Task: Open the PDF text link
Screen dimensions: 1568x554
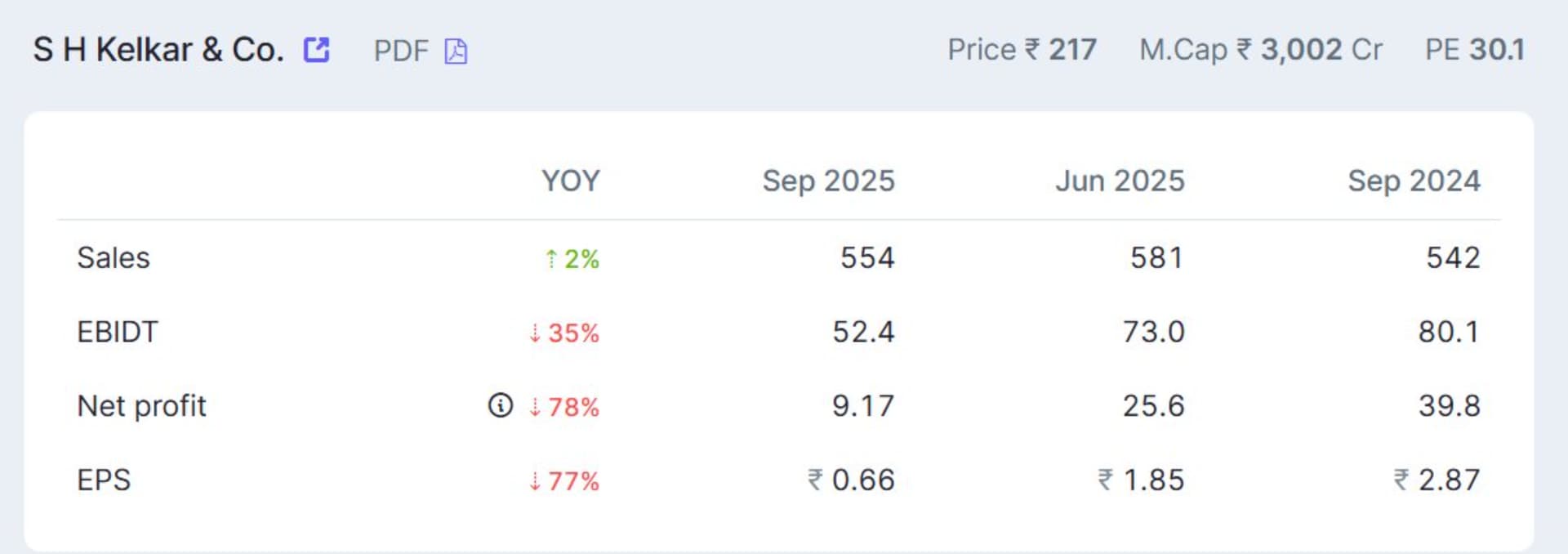Action: [401, 51]
